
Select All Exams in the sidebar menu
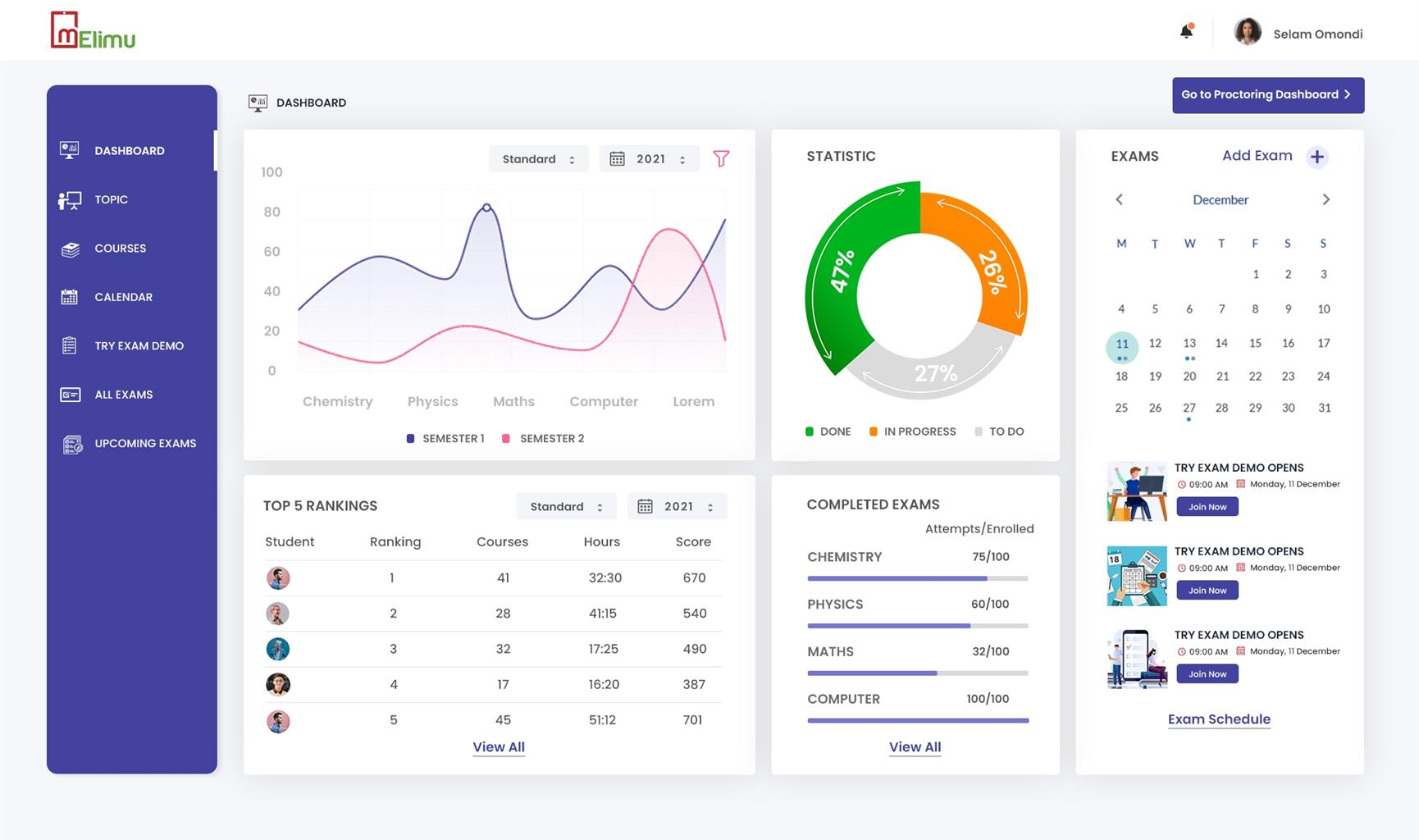[x=123, y=395]
